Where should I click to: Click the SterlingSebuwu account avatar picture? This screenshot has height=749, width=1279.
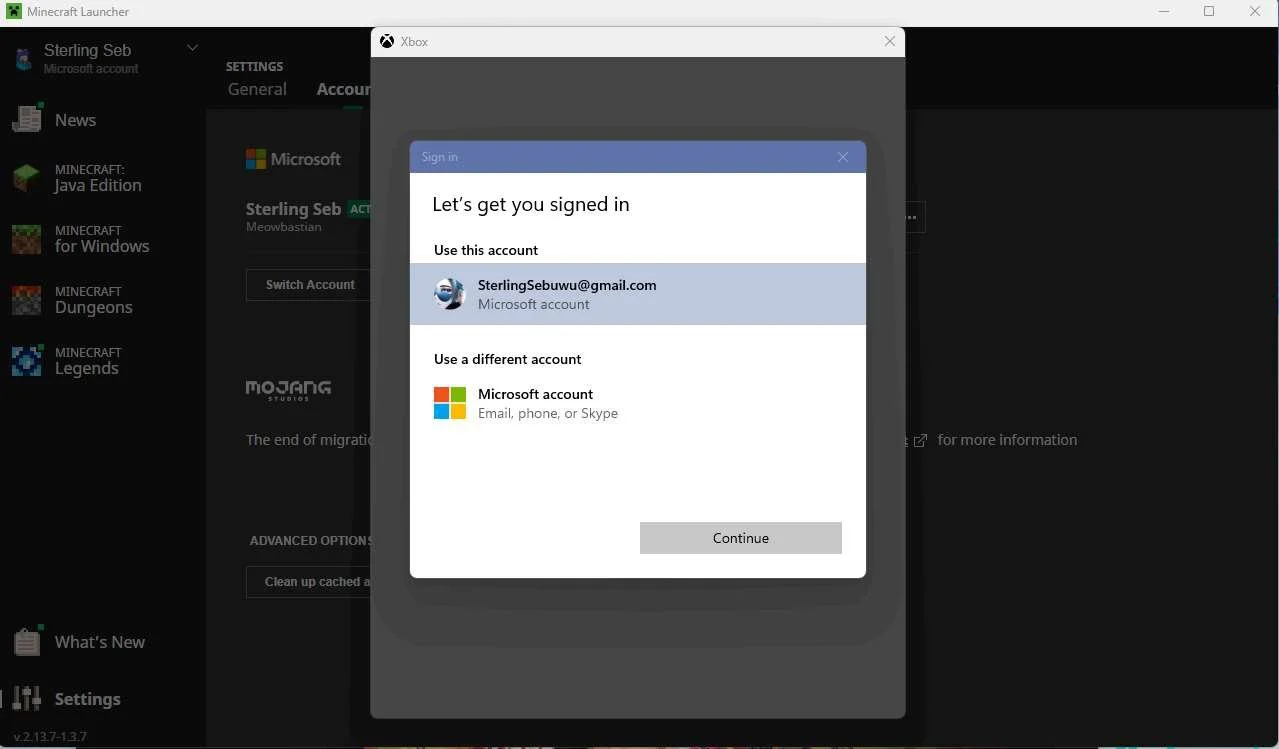(450, 294)
